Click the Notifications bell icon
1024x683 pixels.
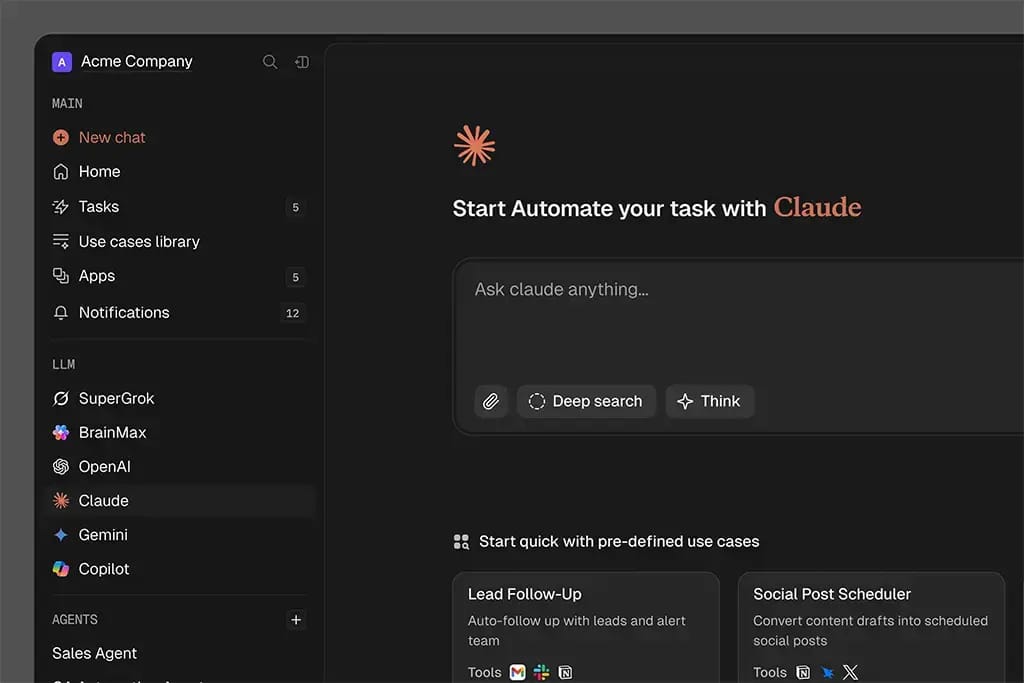[x=61, y=313]
